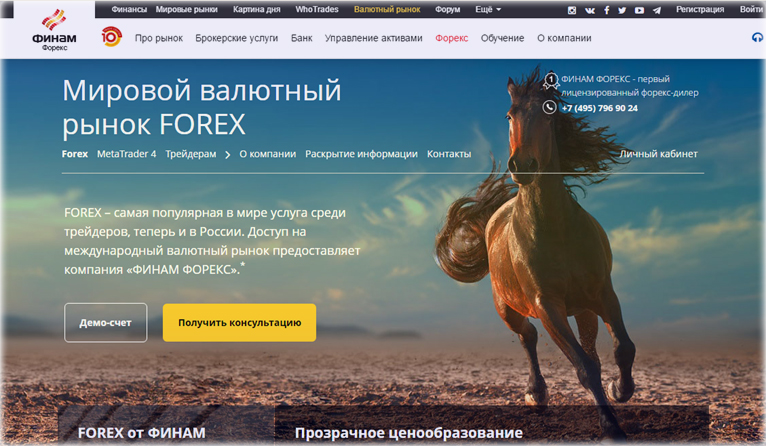Click the red anniversary 10 icon
The height and width of the screenshot is (446, 766).
(x=111, y=38)
